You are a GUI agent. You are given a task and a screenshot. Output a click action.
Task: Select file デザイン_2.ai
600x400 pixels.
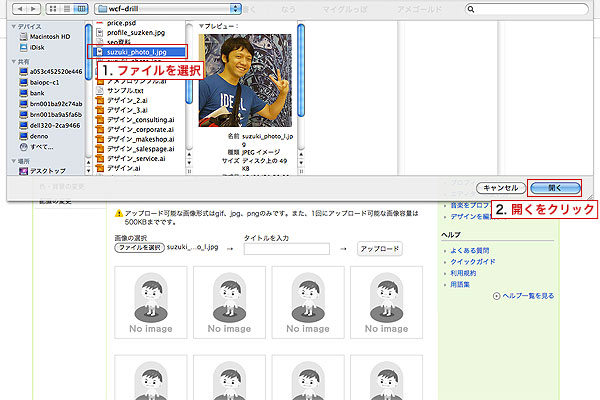122,100
